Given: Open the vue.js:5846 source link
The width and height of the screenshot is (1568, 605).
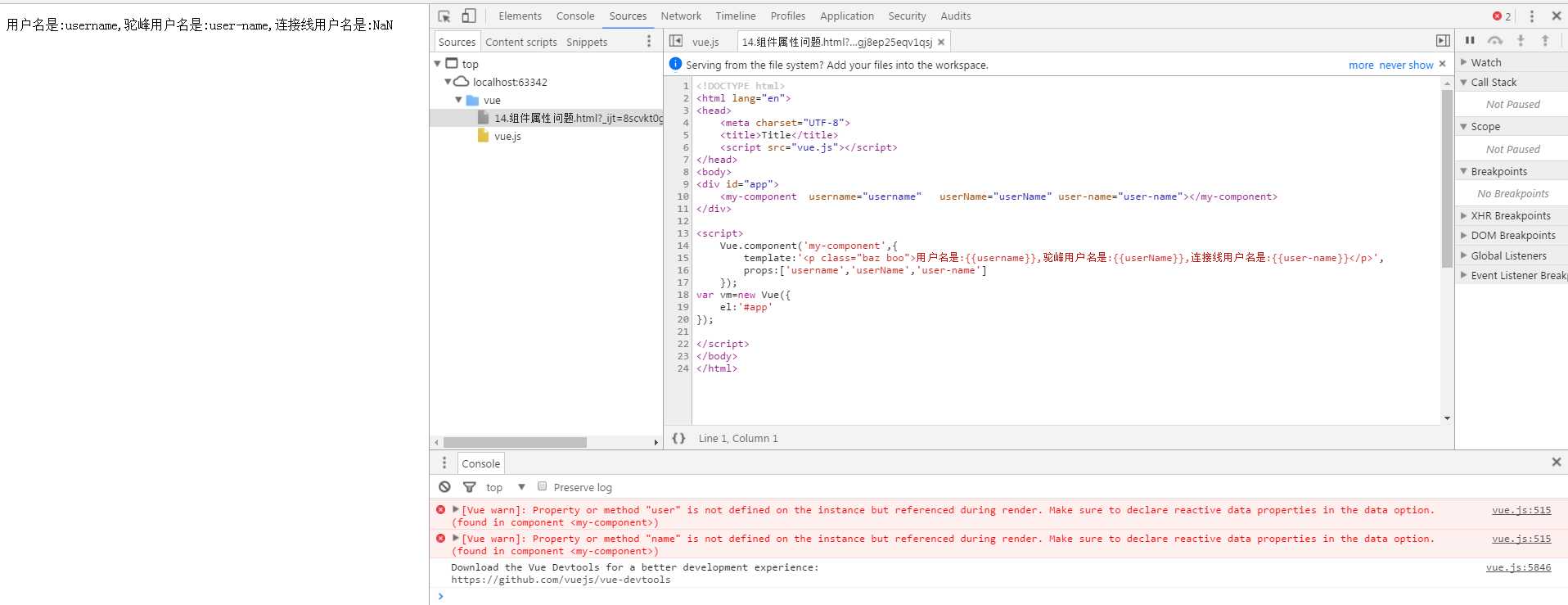Looking at the screenshot, I should tap(1519, 567).
